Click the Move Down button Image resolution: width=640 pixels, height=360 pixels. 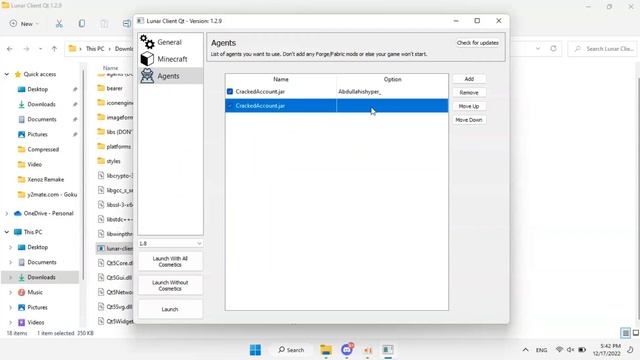coord(469,120)
